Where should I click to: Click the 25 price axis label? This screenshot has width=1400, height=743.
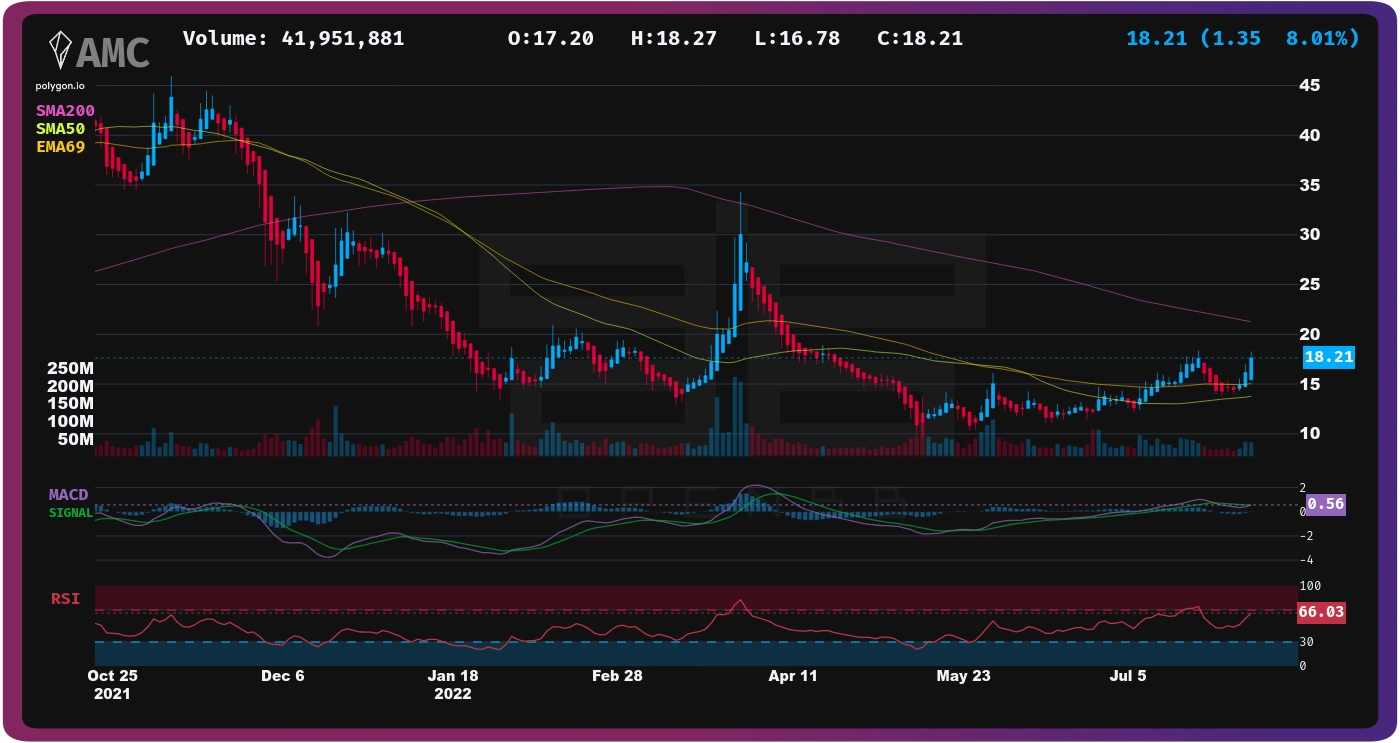click(1309, 284)
